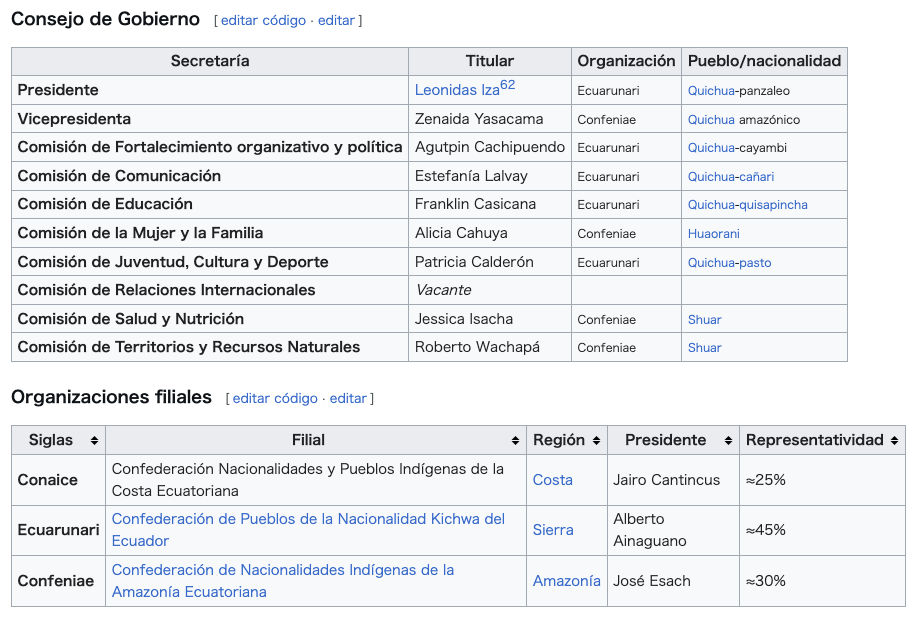Sort table by Presidente column arrows

click(729, 441)
